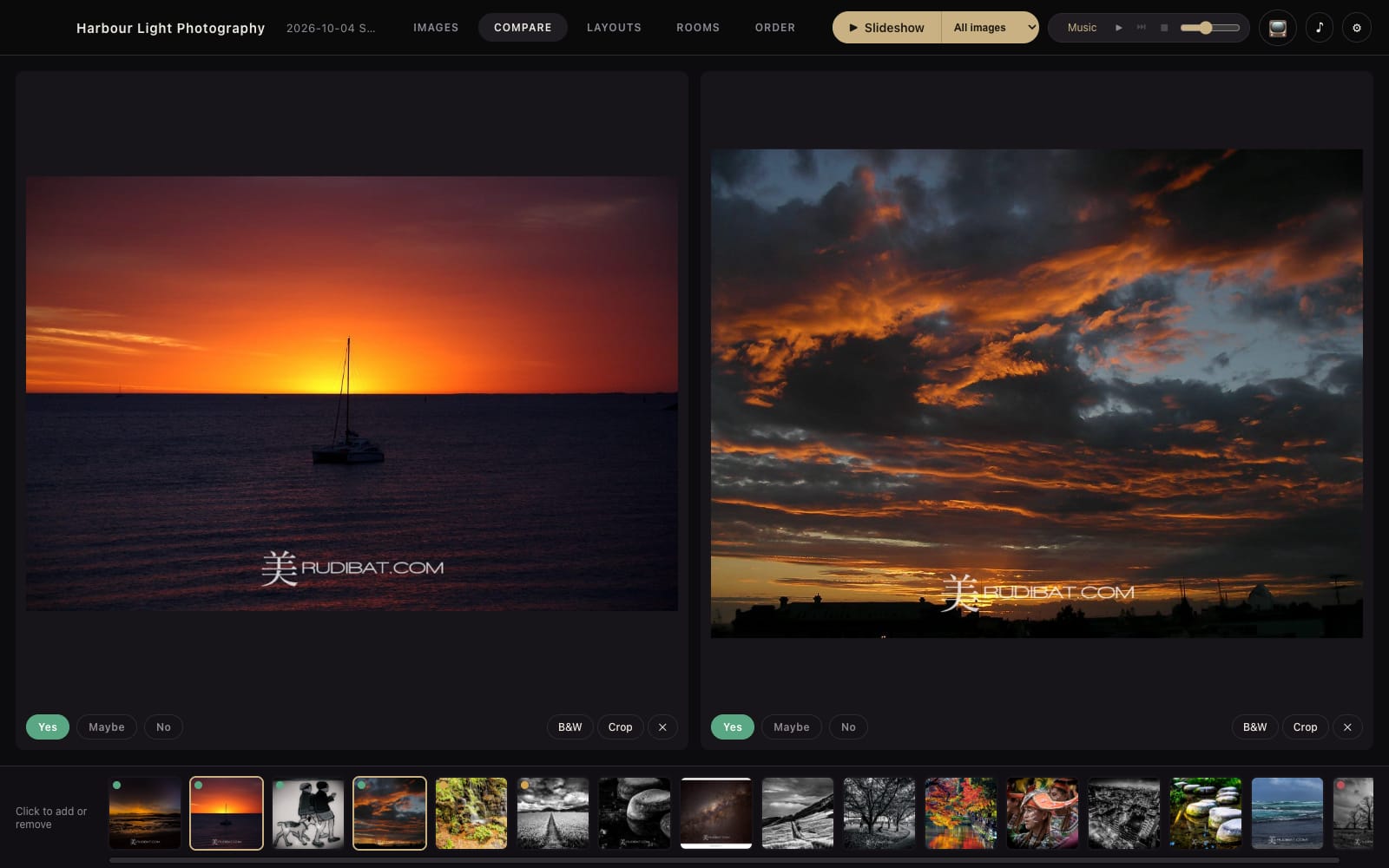The height and width of the screenshot is (868, 1389).
Task: Add the bare winter trees thumbnail
Action: tap(879, 813)
